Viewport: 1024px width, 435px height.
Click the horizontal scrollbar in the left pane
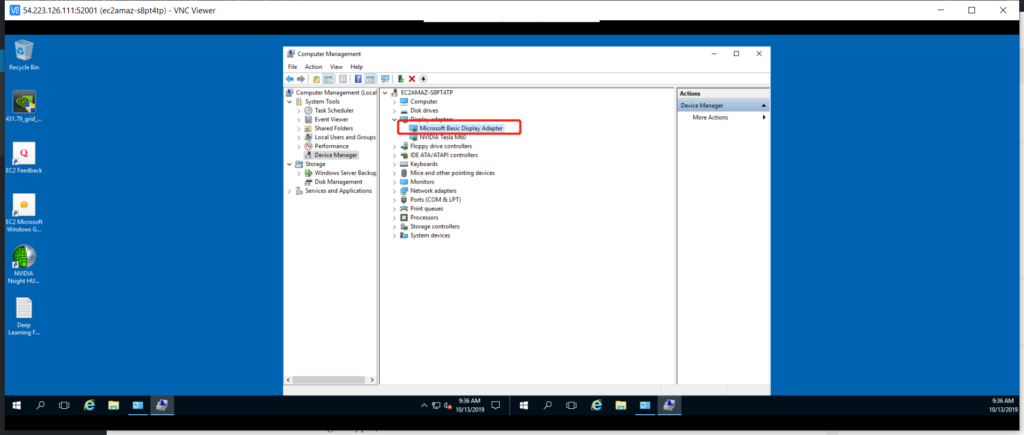click(x=330, y=380)
